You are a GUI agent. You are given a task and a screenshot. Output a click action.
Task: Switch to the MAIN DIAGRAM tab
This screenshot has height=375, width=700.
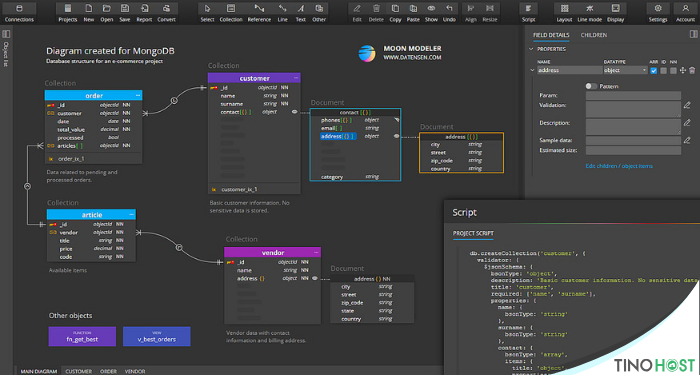(x=39, y=371)
